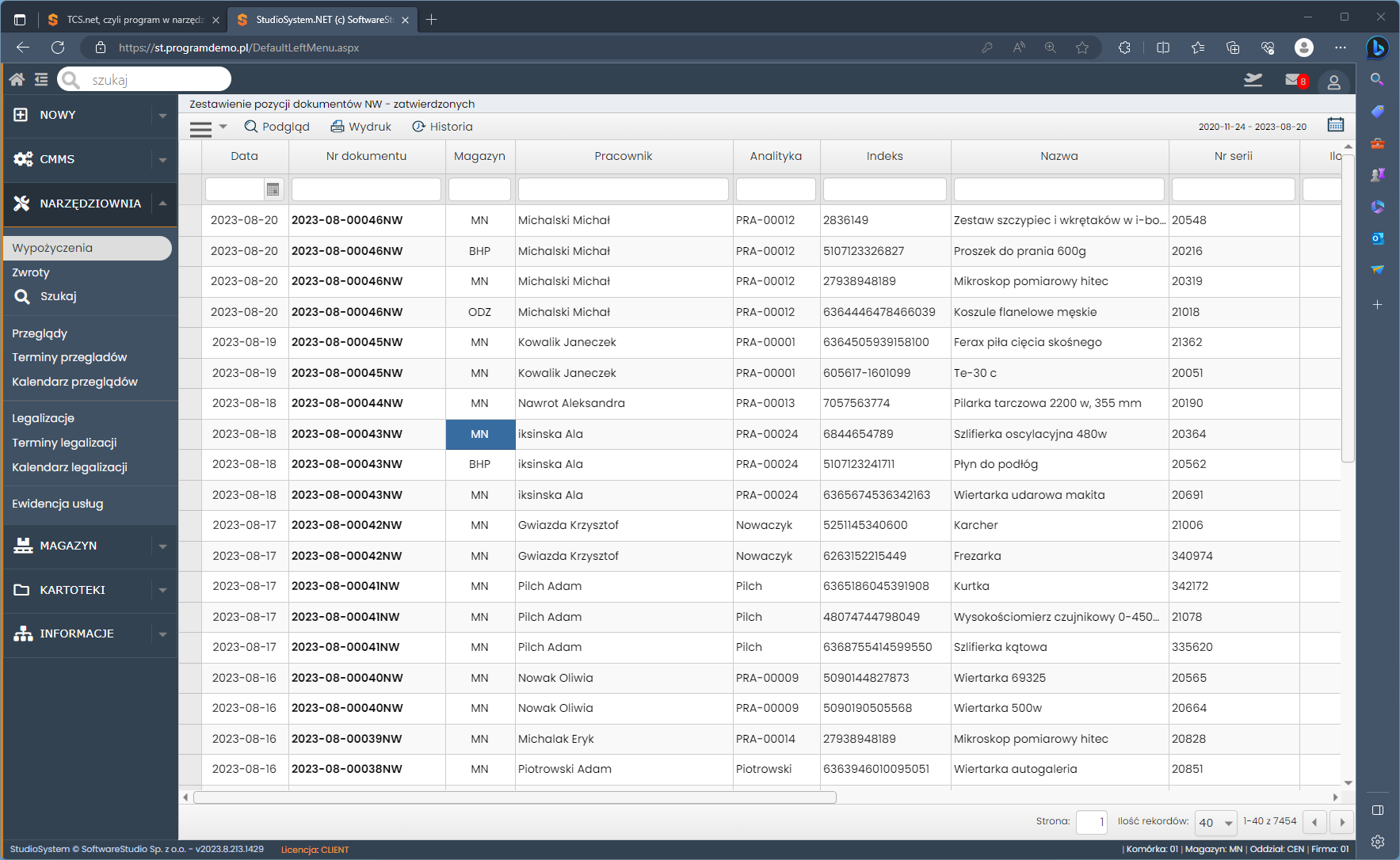Open the records count dropdown
This screenshot has height=860, width=1400.
[1217, 822]
